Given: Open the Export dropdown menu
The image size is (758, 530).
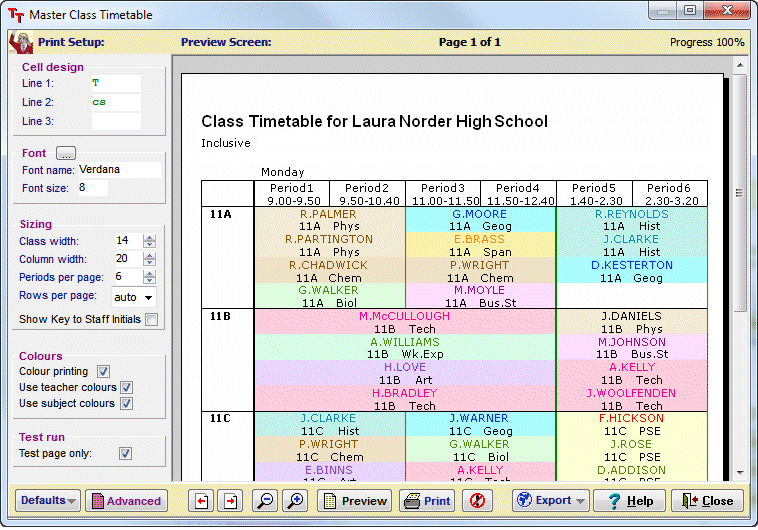Looking at the screenshot, I should click(x=551, y=501).
